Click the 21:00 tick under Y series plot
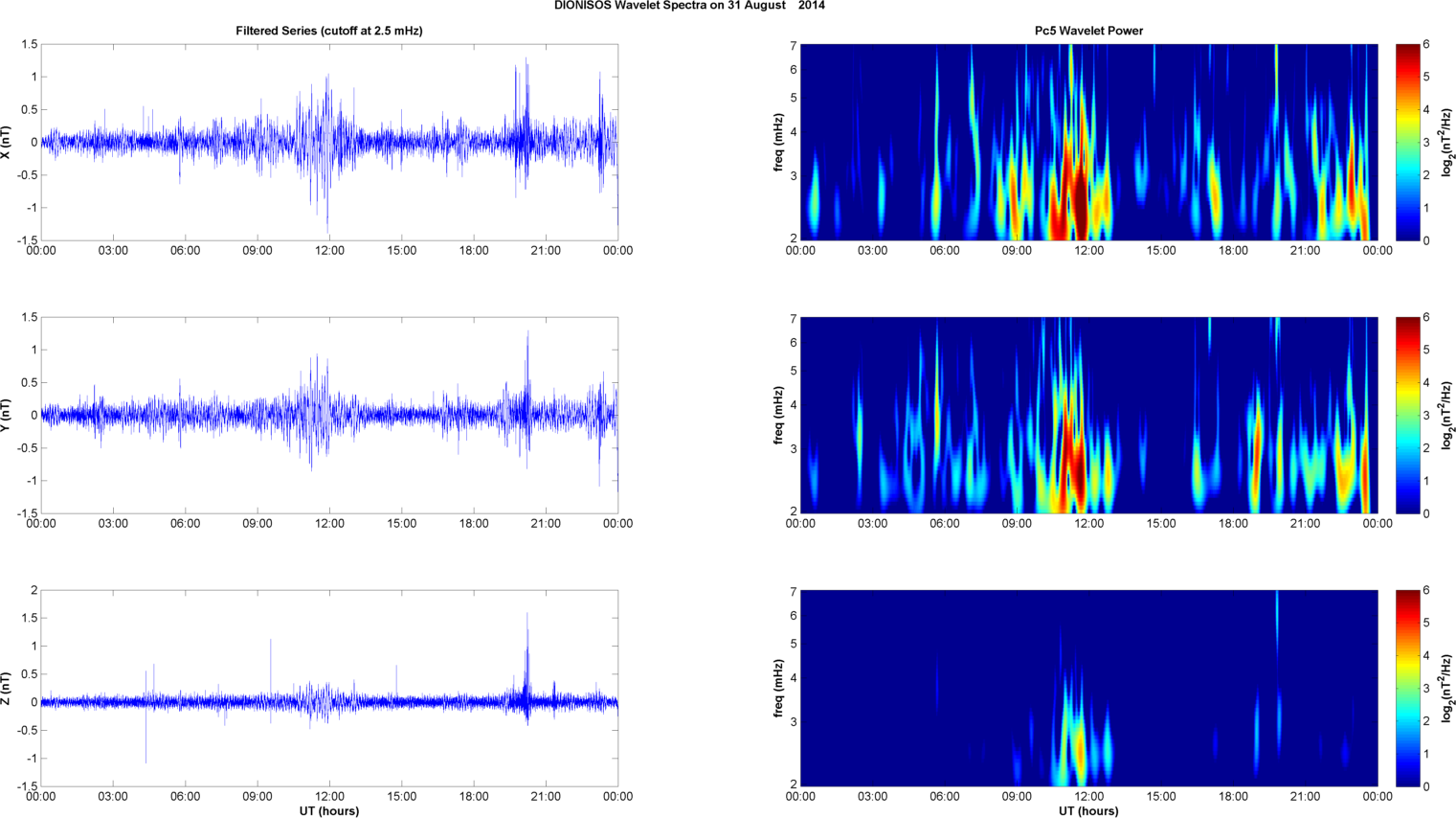This screenshot has width=1456, height=818. (546, 524)
